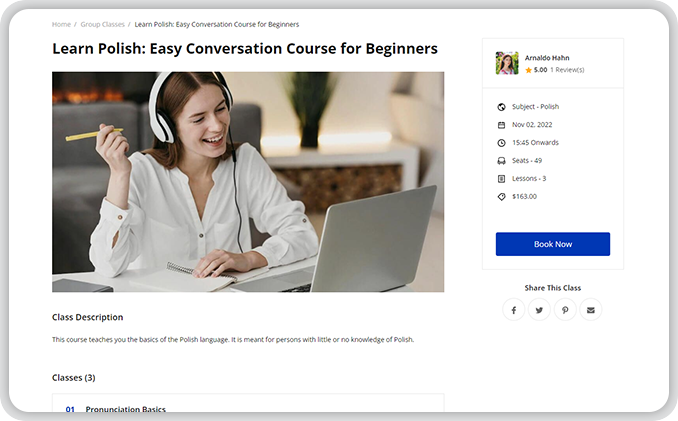Click Arnaldo Hahn's profile avatar
678x421 pixels.
(x=507, y=63)
